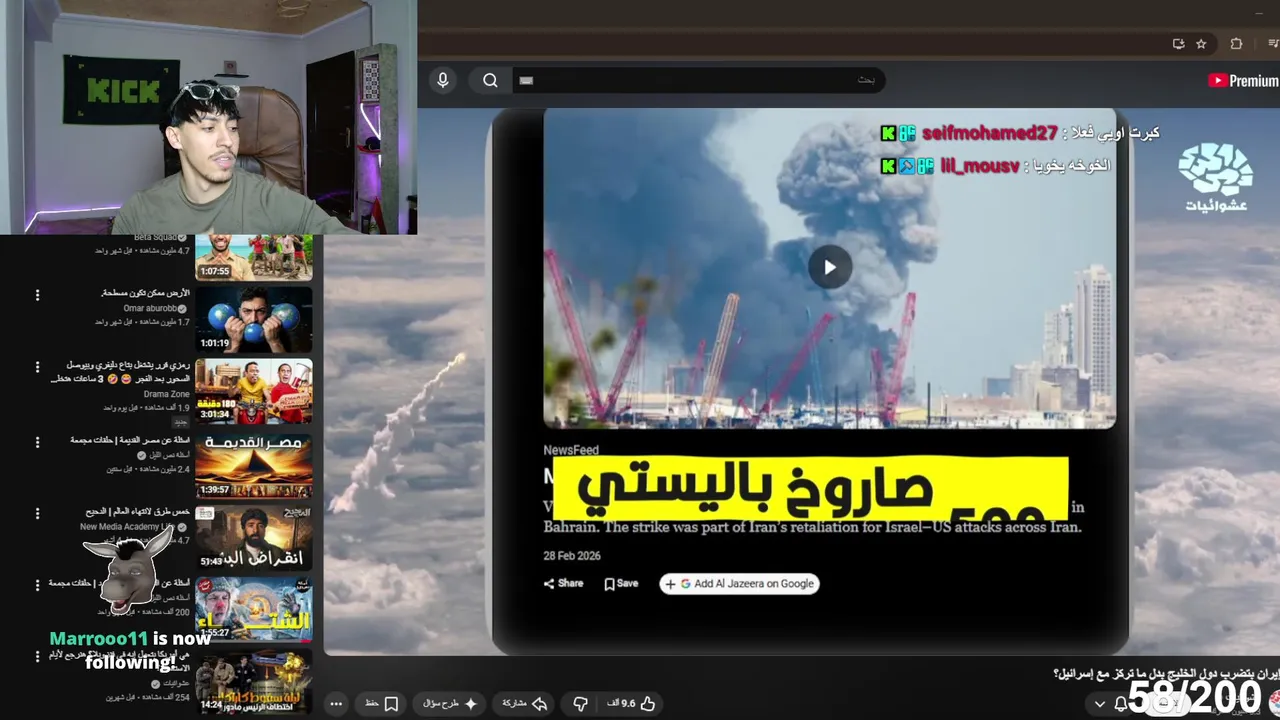The image size is (1280, 720).
Task: Open the YouTube Premium logo link
Action: click(1243, 81)
